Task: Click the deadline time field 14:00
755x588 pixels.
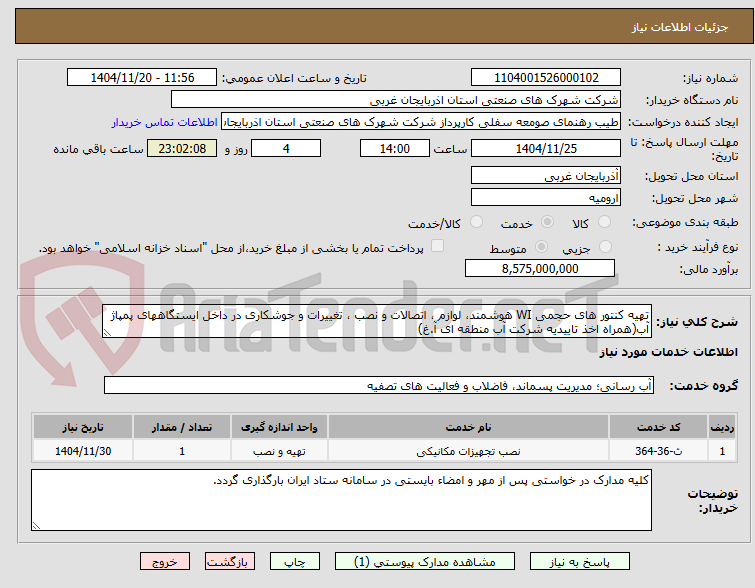Action: click(395, 148)
